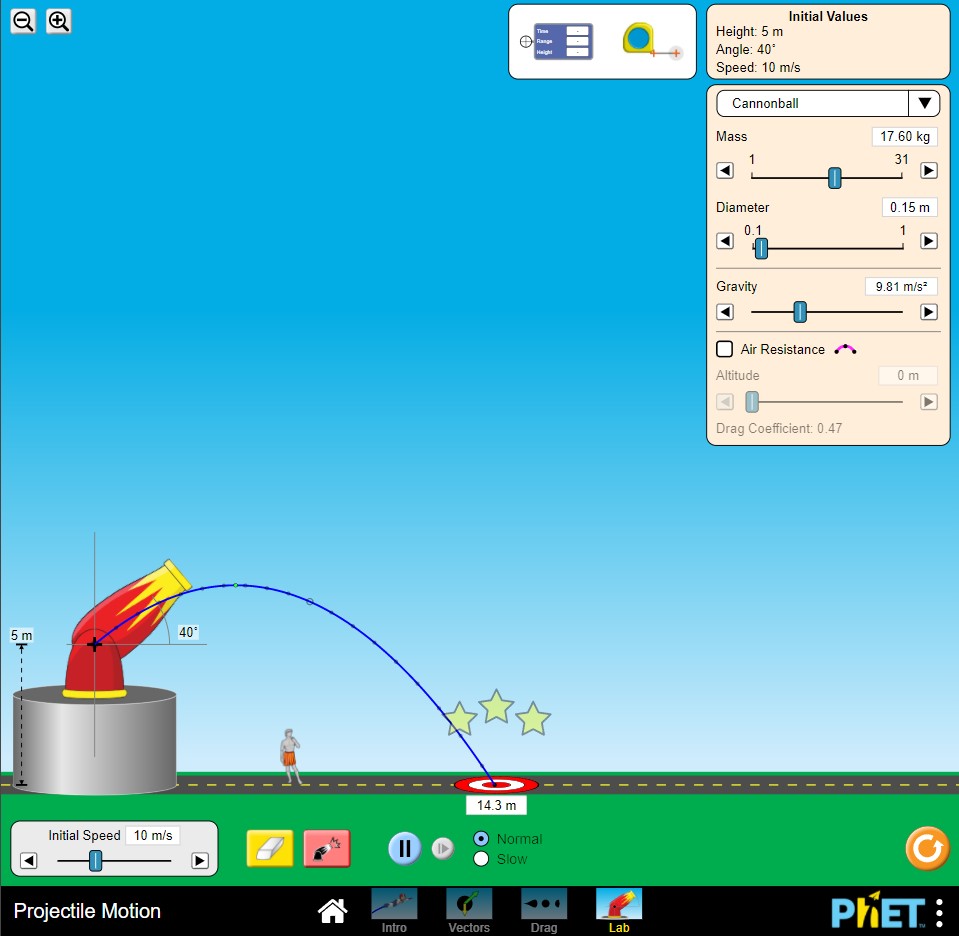The width and height of the screenshot is (959, 936).
Task: Open the Cannonball projectile dropdown
Action: click(827, 103)
